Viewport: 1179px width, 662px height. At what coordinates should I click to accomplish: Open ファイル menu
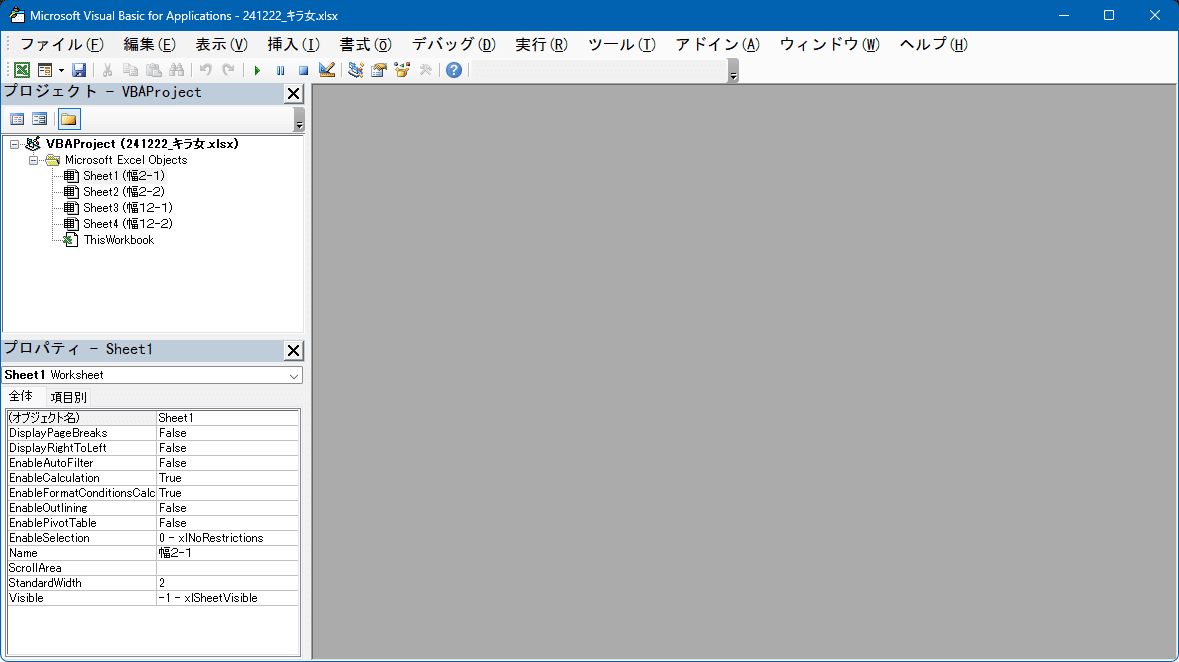[62, 44]
